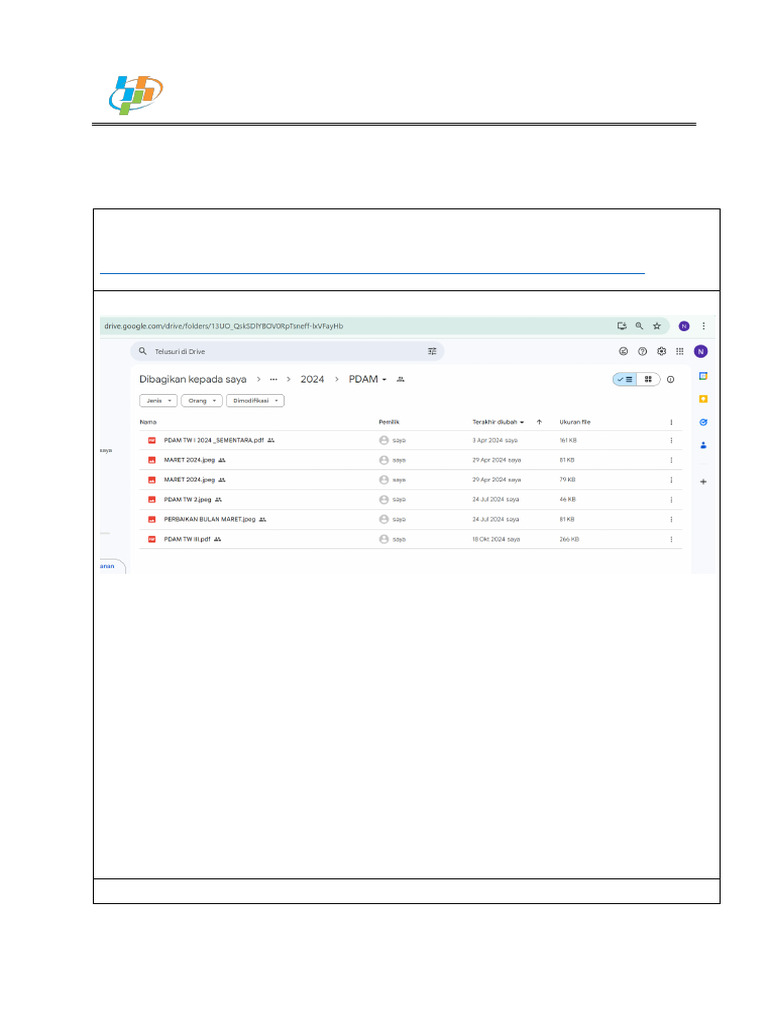Go to 2024 folder in breadcrumb

(312, 379)
